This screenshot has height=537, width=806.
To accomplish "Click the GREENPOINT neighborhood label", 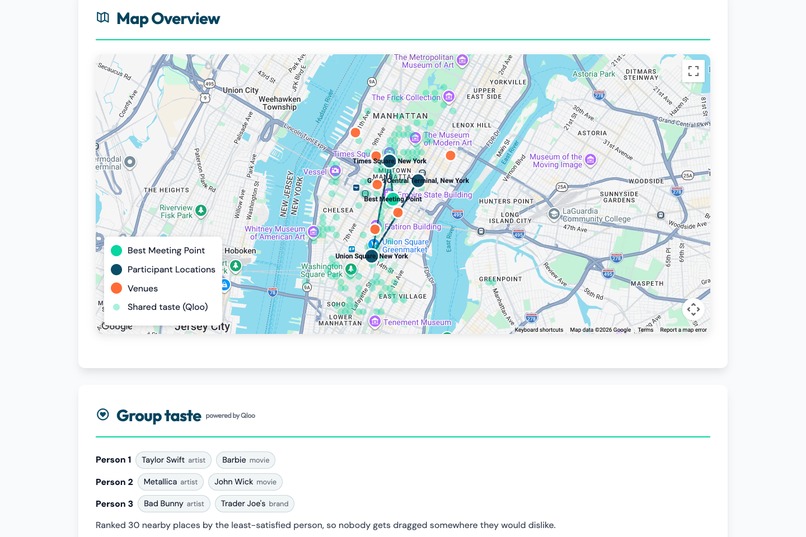I will coord(500,279).
